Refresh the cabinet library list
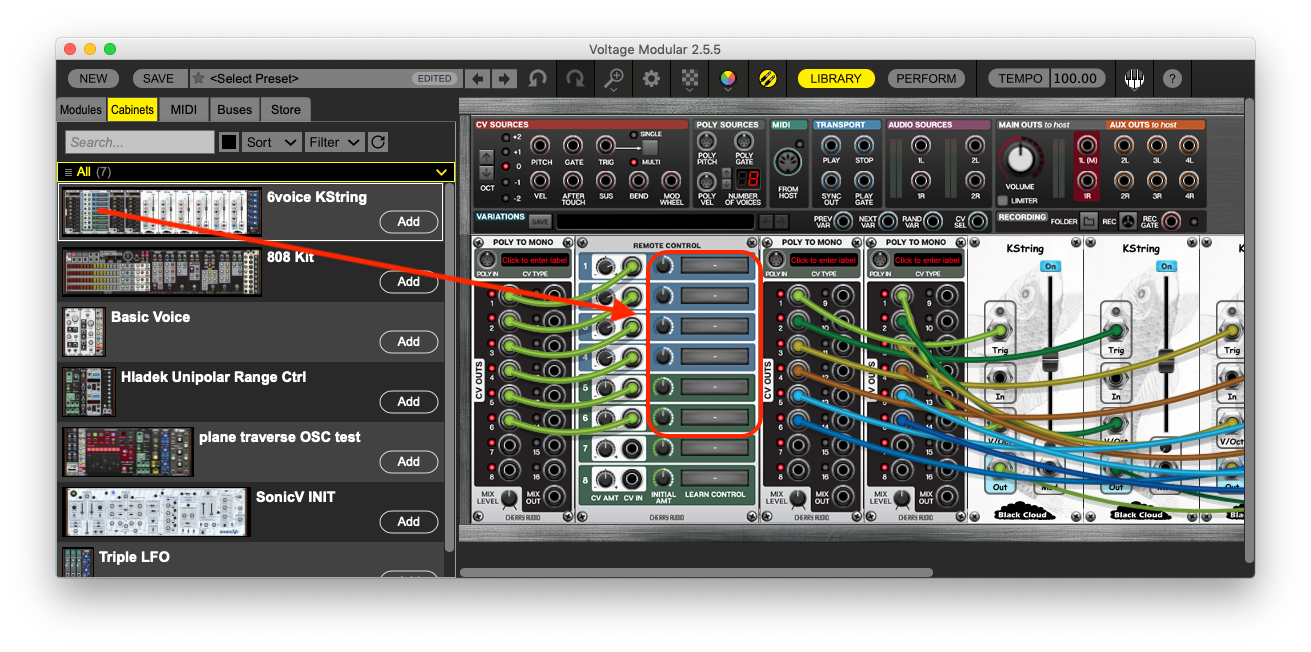This screenshot has height=652, width=1311. pos(378,142)
